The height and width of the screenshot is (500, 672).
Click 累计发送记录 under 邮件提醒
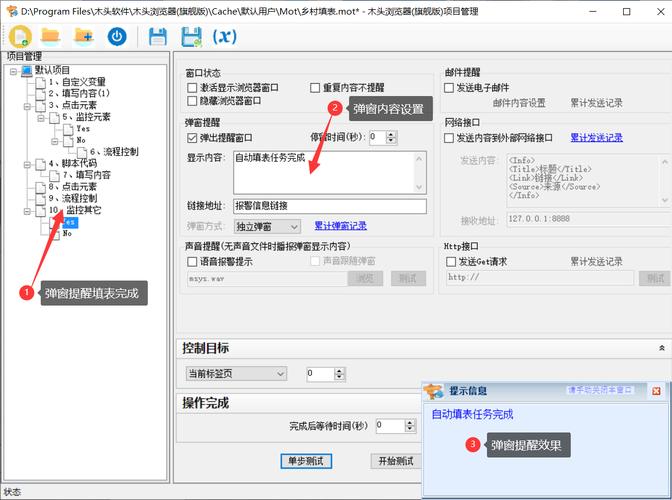[x=597, y=103]
